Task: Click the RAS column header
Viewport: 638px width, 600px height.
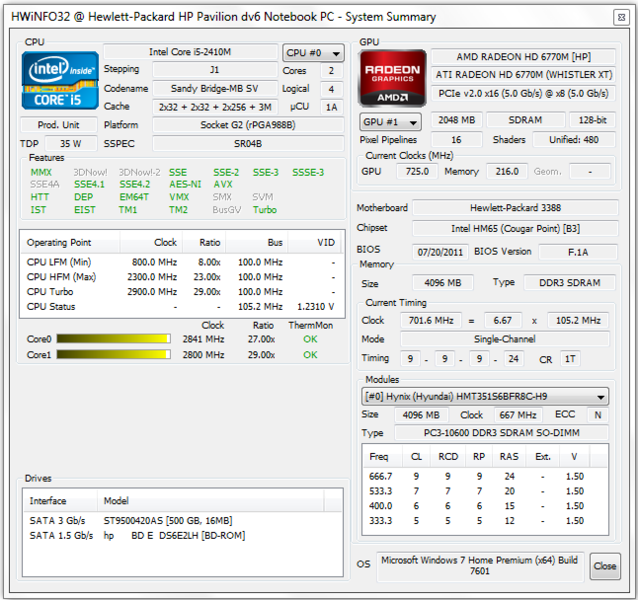Action: click(x=509, y=457)
